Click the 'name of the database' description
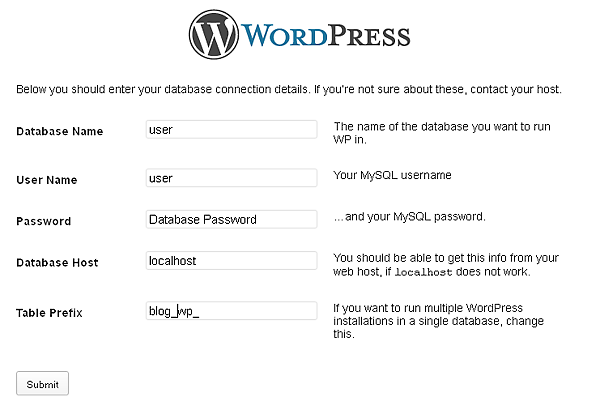Viewport: 600px width, 410px height. pos(442,133)
